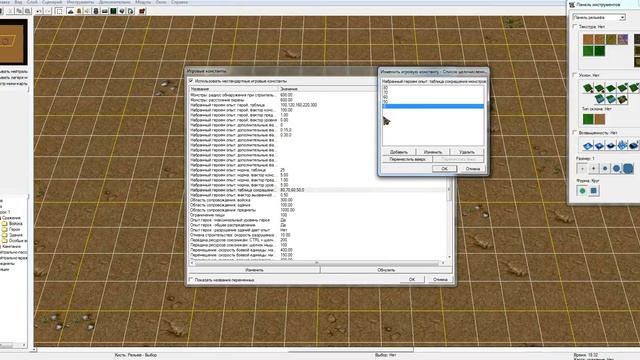This screenshot has width=640, height=360.
Task: Click Отмена in the list dialog
Action: 473,169
